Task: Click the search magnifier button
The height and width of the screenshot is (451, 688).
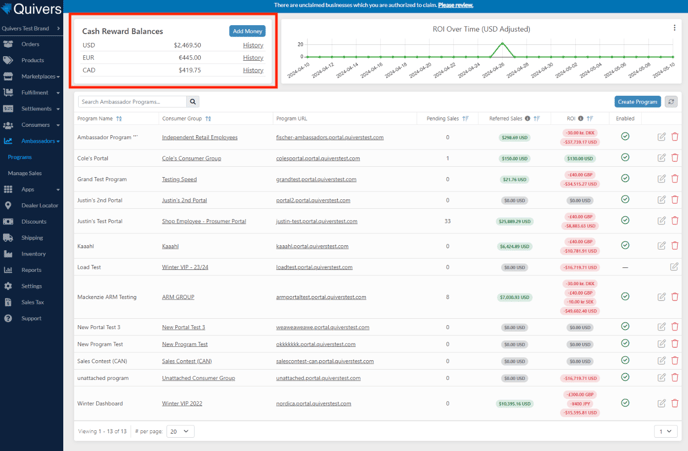Action: point(193,102)
